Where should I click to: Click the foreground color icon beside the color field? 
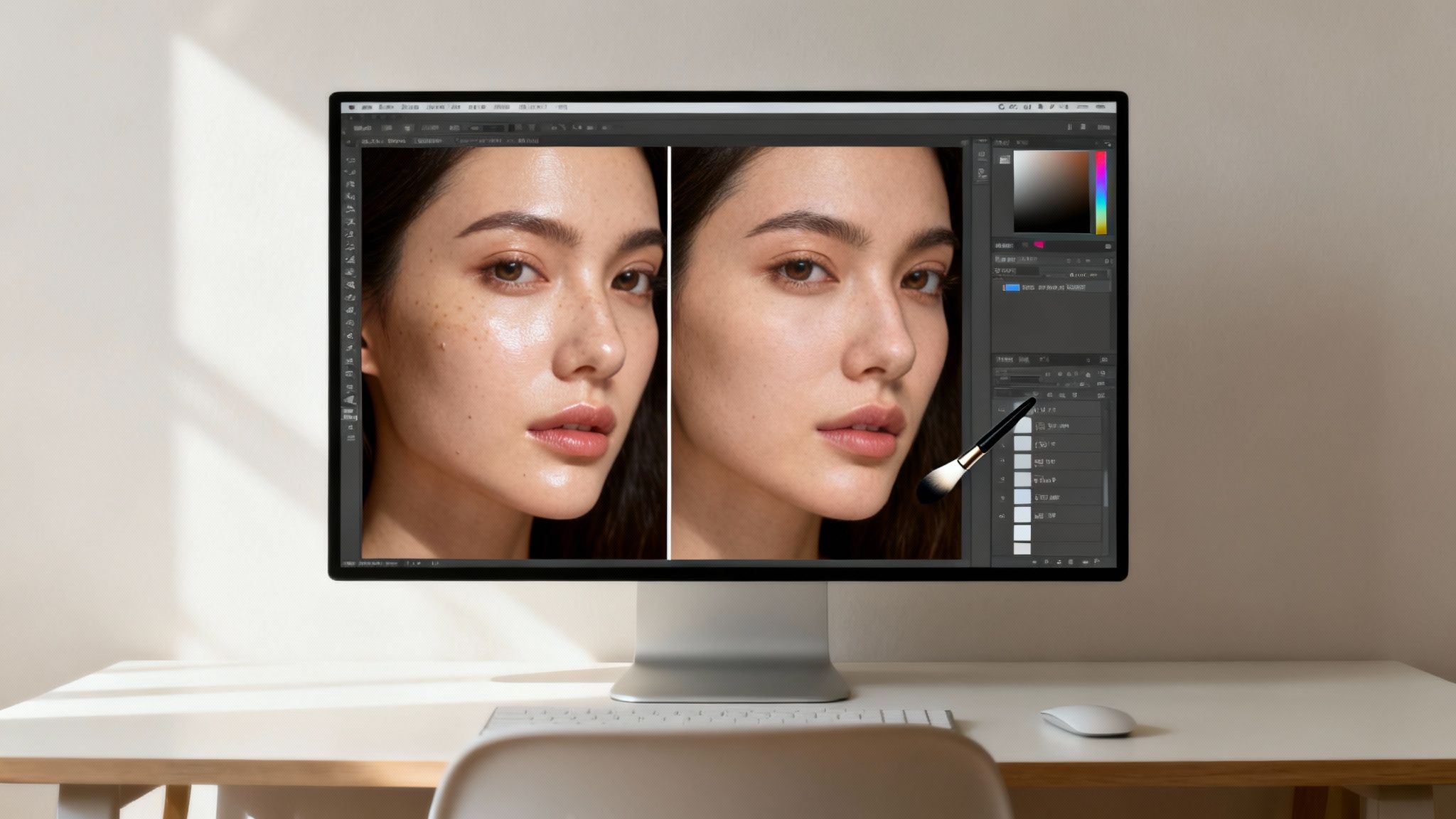tap(1004, 160)
